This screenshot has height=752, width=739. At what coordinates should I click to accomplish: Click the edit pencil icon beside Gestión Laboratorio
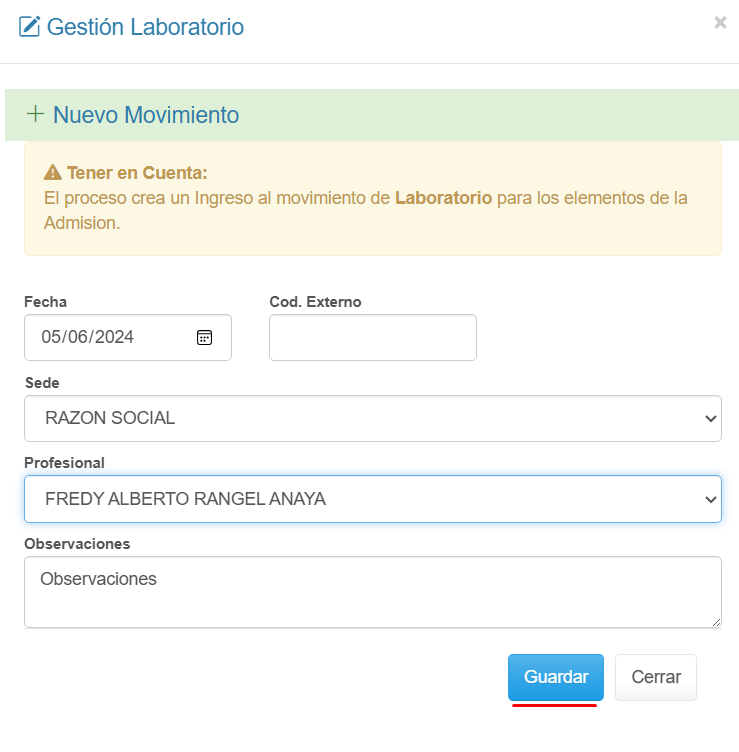tap(30, 27)
